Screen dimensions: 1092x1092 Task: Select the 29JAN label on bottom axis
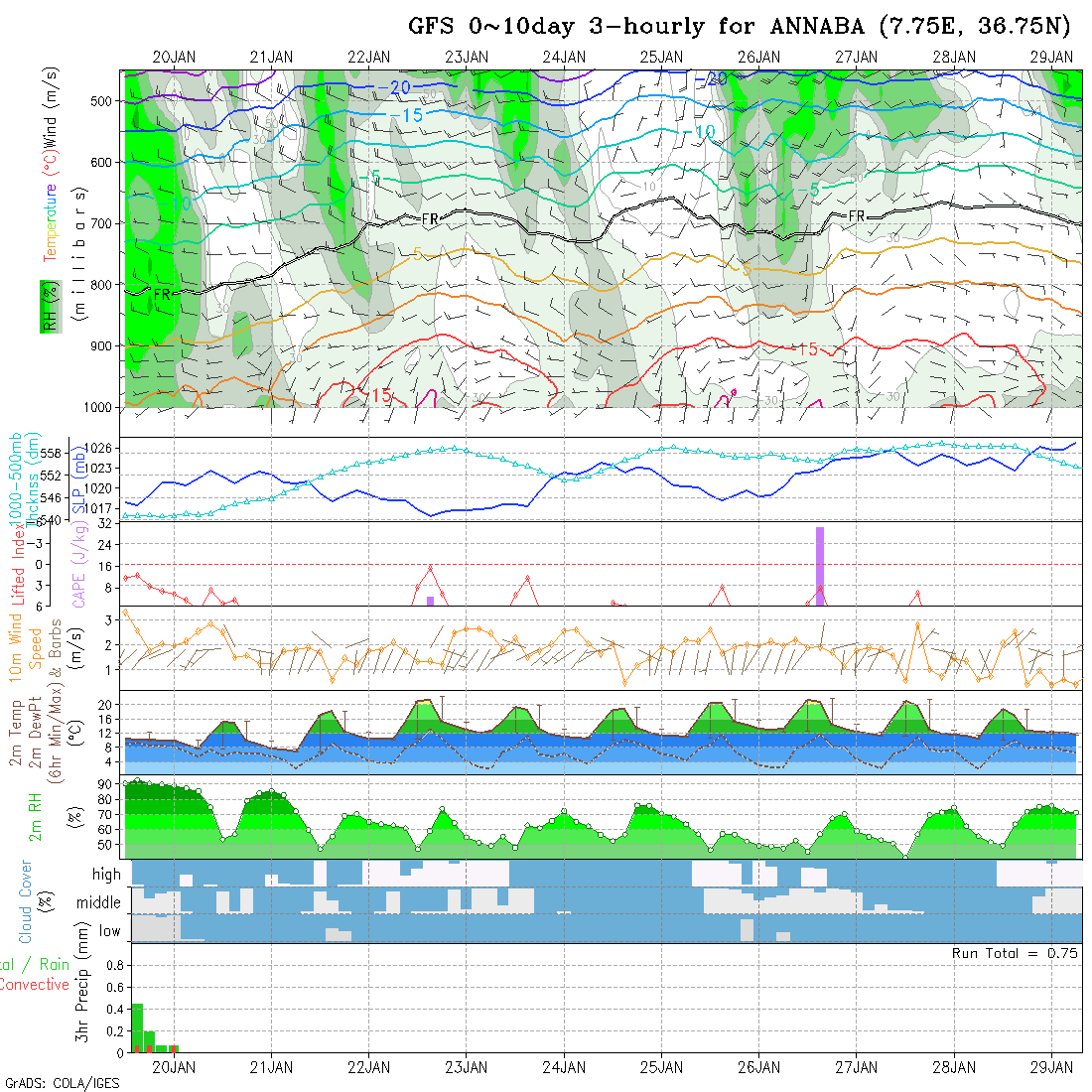point(1051,1067)
